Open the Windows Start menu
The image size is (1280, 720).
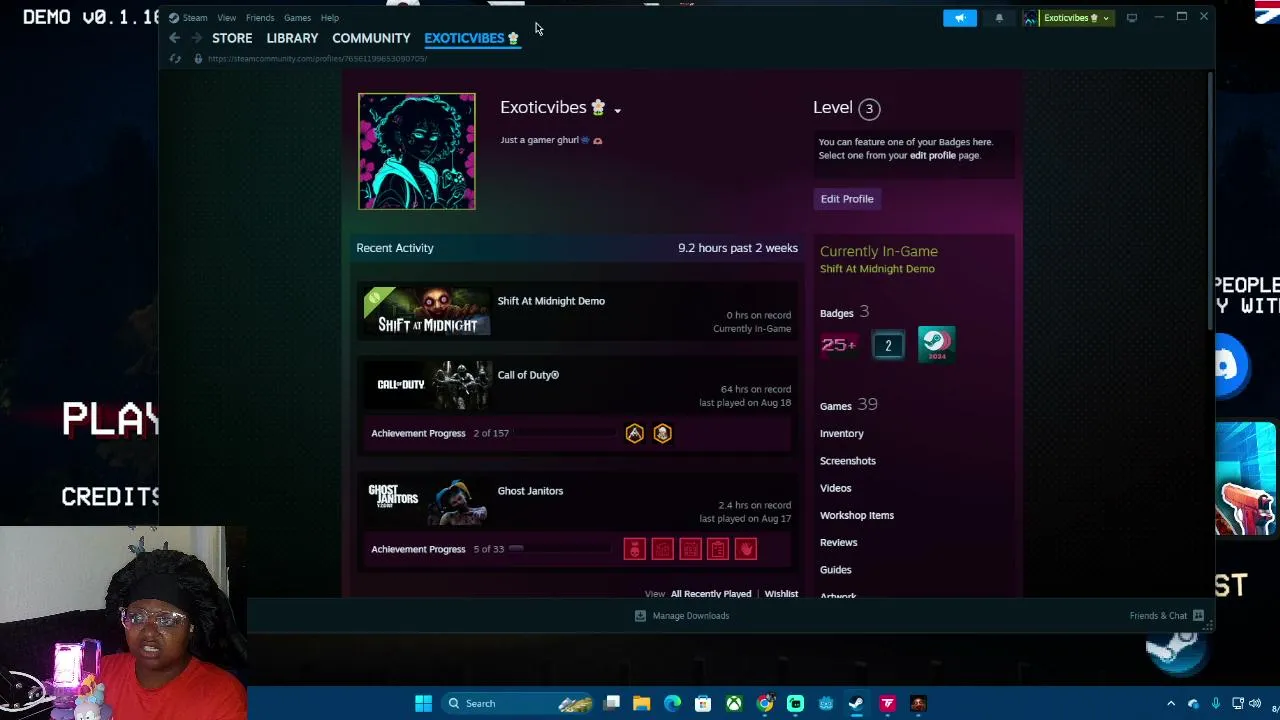click(x=423, y=703)
